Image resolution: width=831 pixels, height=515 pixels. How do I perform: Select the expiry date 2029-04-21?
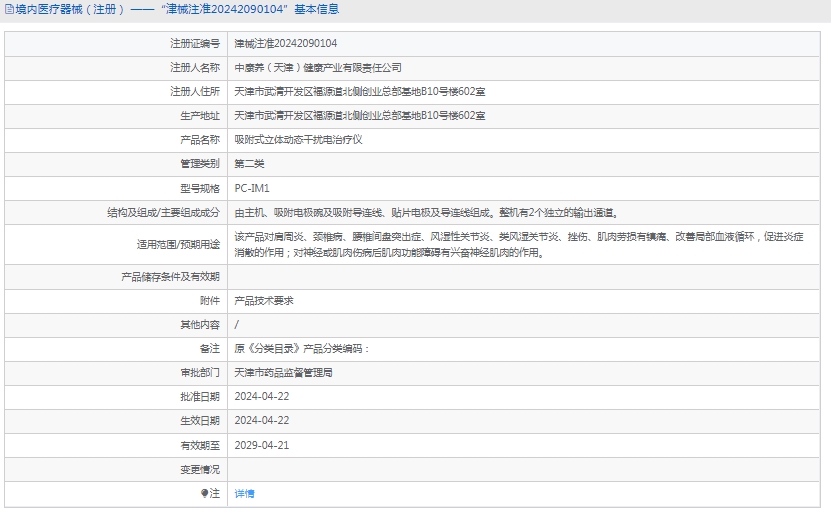[261, 445]
